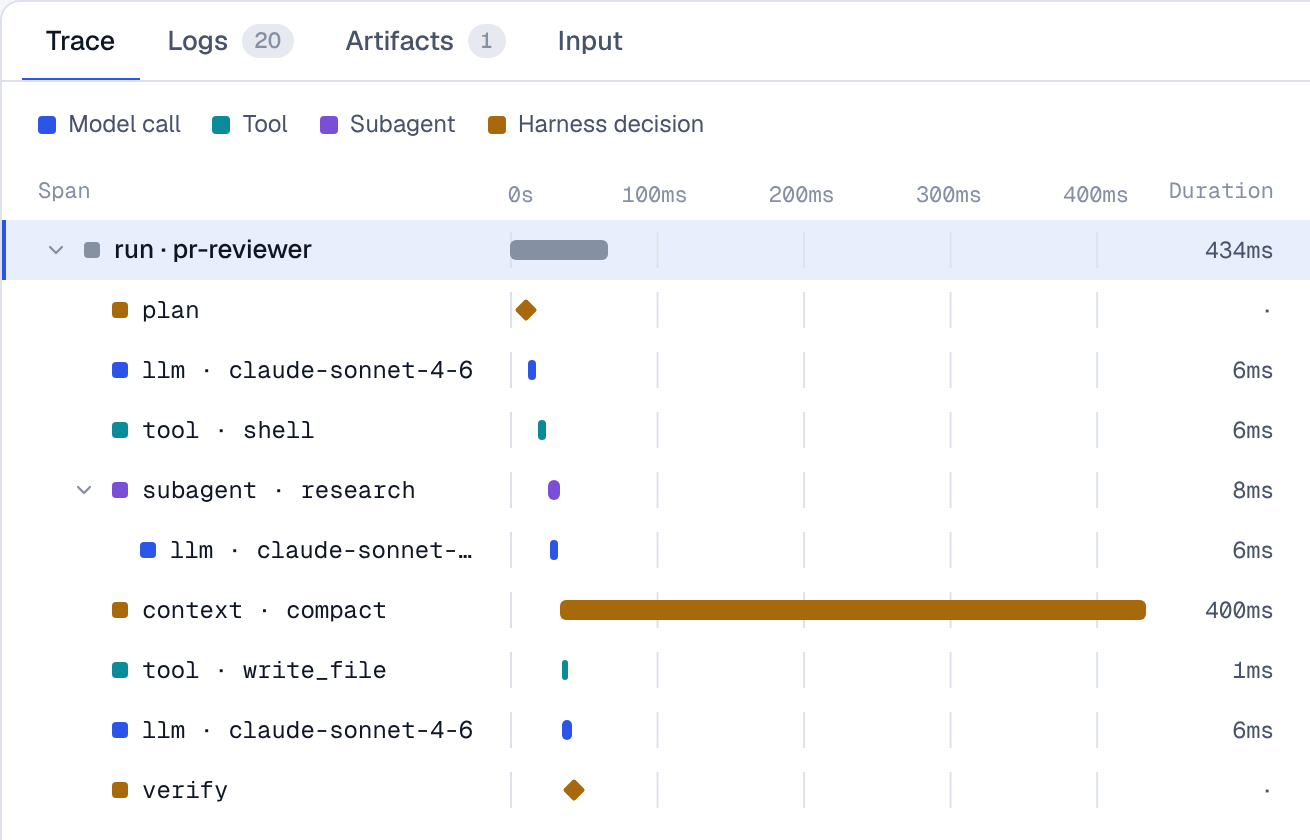Collapse the run · pr-reviewer span tree
1310x840 pixels.
click(x=56, y=250)
